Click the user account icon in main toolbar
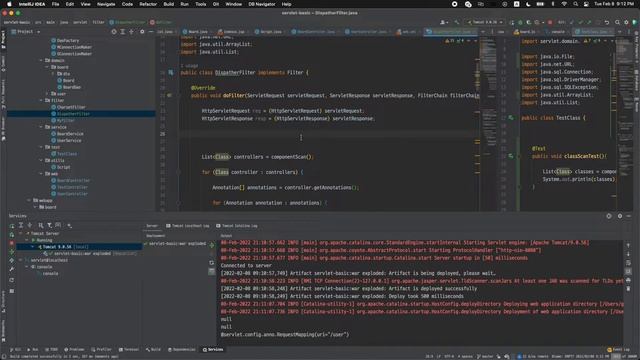This screenshot has height=360, width=640. (x=444, y=22)
